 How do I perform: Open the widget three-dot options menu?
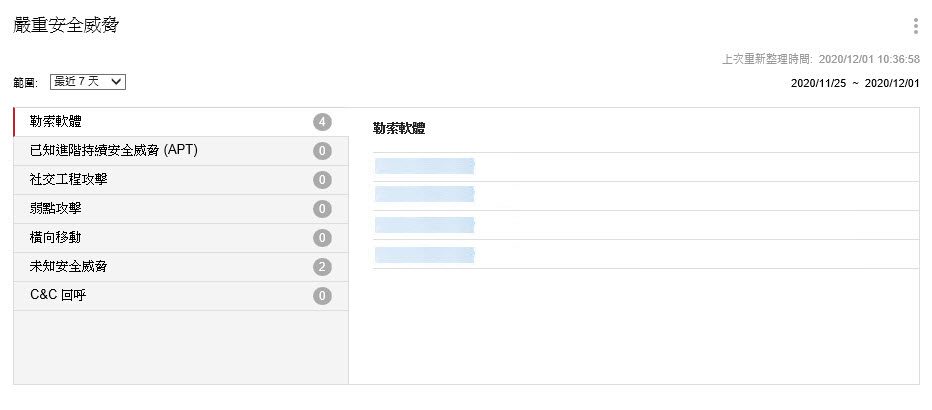pos(915,26)
